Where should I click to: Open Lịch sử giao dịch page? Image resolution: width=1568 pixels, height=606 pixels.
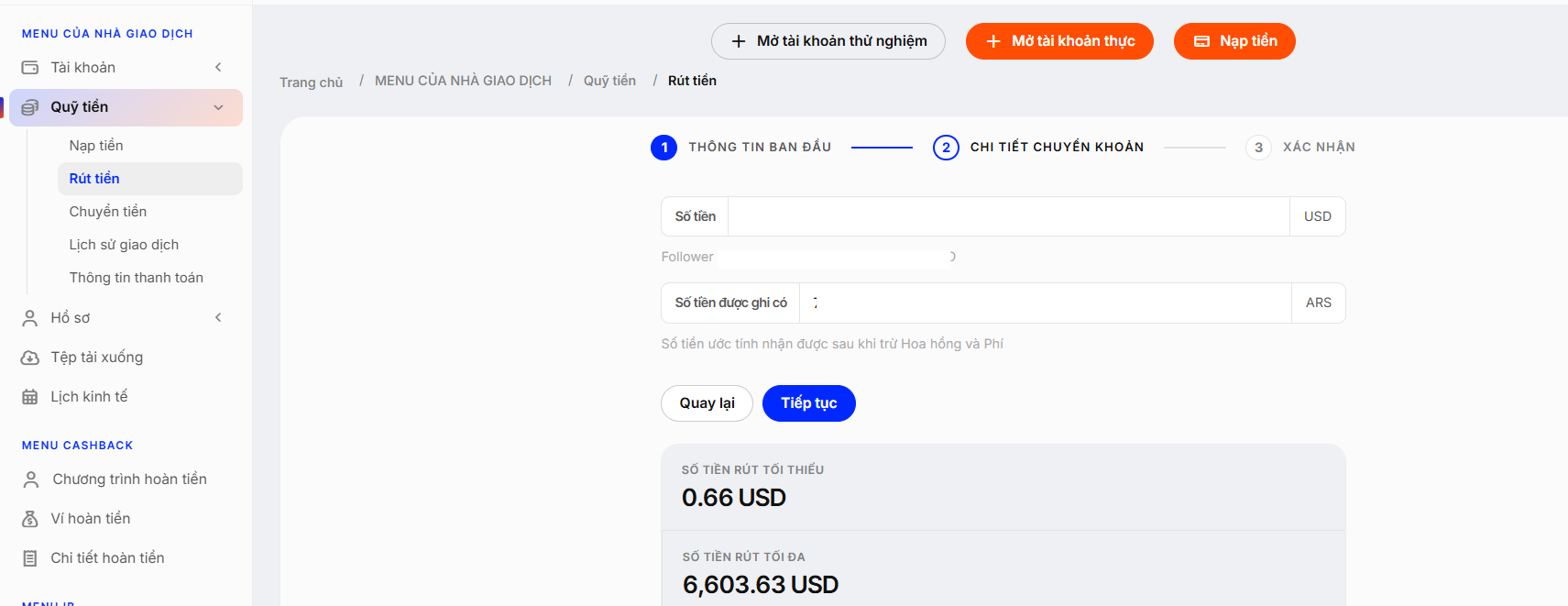(x=124, y=245)
